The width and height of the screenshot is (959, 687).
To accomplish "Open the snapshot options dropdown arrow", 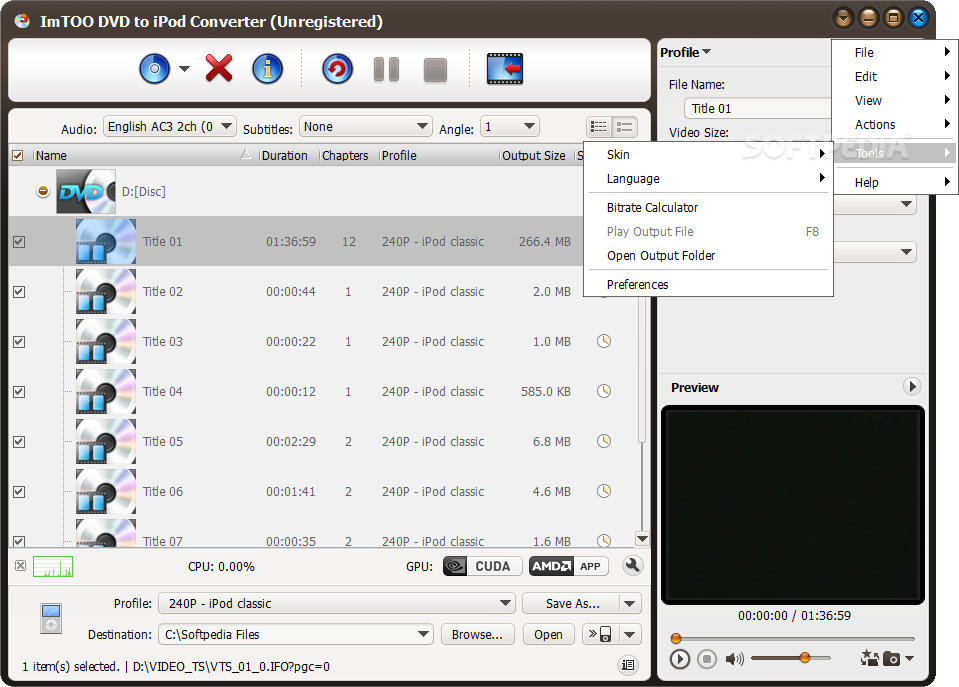I will click(x=909, y=659).
